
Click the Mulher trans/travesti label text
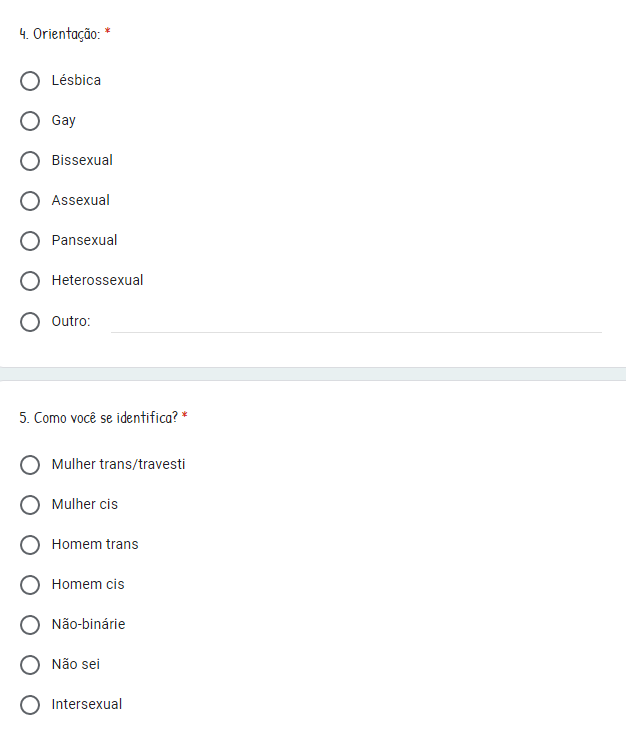pyautogui.click(x=118, y=464)
